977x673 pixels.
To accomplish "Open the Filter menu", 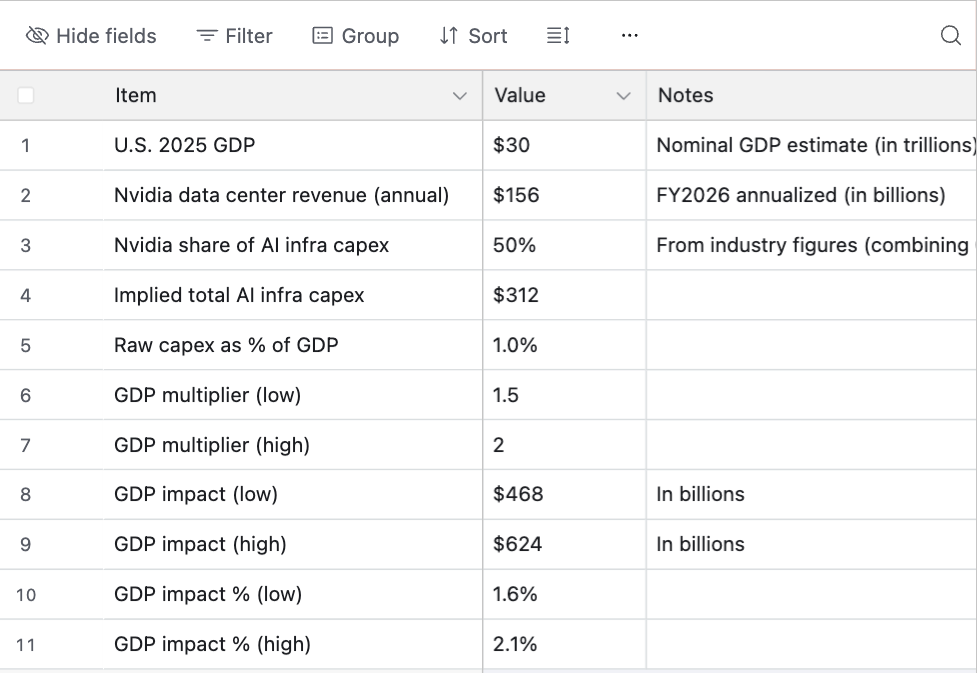I will point(234,36).
